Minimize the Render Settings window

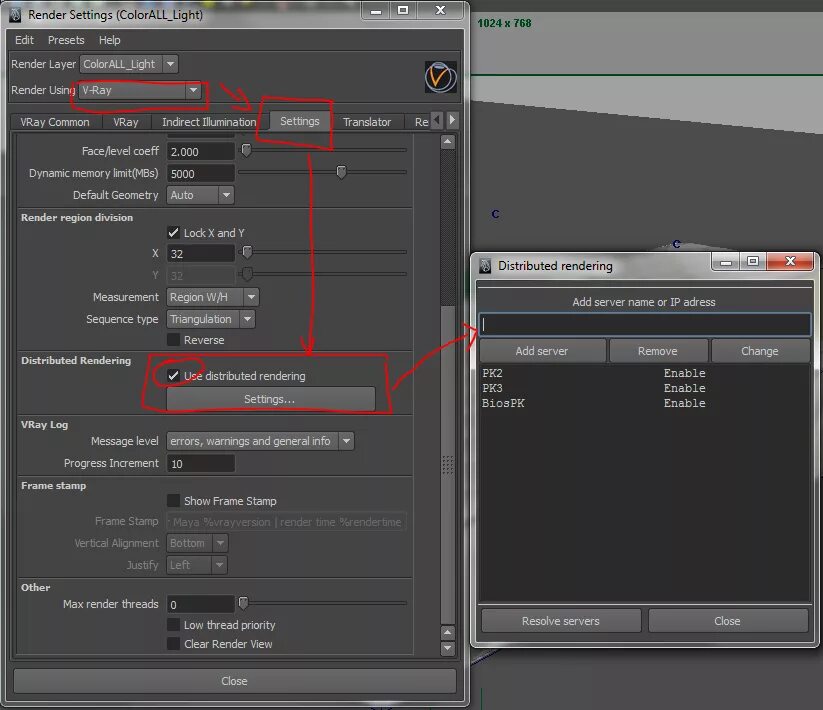tap(376, 10)
